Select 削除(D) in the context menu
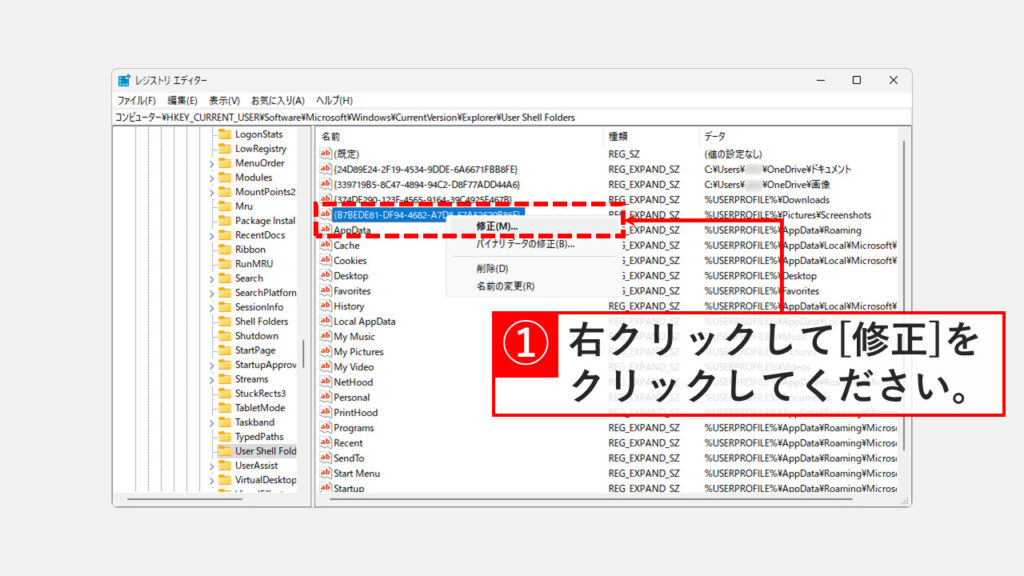 [x=492, y=269]
